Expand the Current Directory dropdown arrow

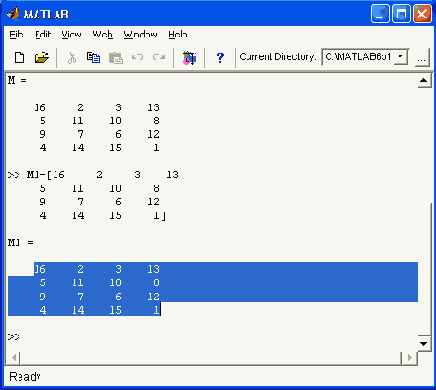[400, 57]
